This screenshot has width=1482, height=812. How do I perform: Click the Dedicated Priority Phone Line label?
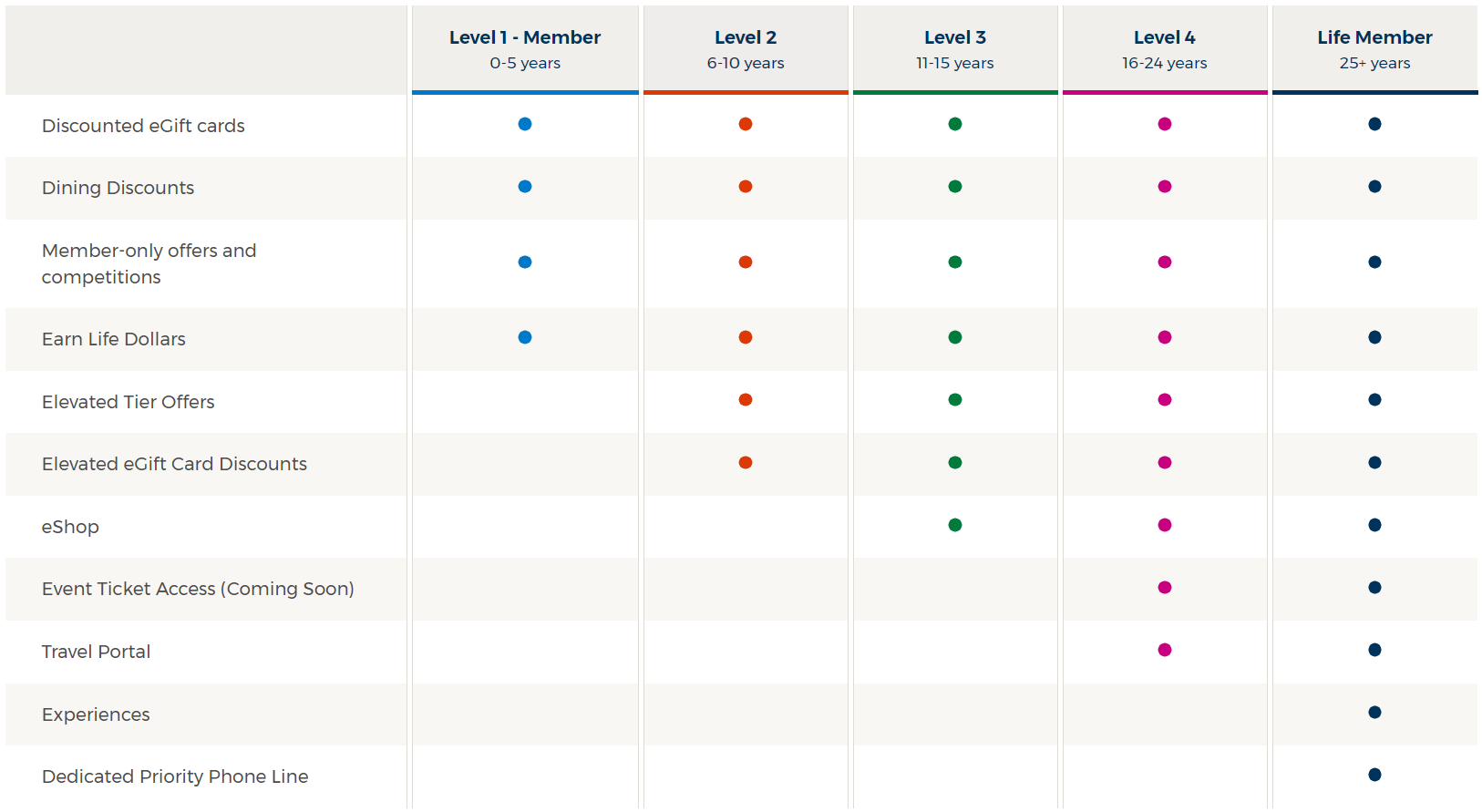pos(175,776)
